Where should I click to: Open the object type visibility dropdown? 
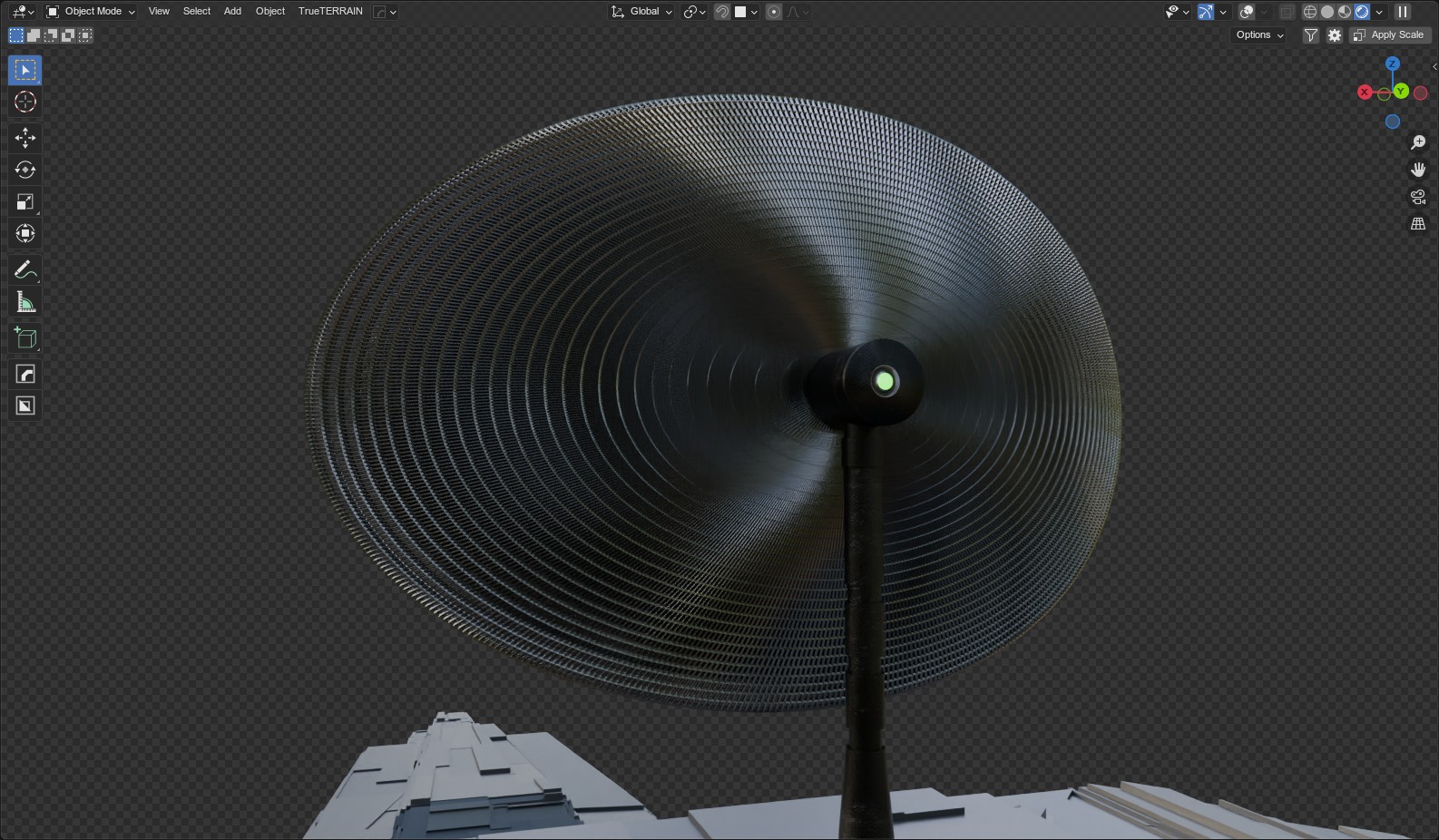[x=1178, y=12]
